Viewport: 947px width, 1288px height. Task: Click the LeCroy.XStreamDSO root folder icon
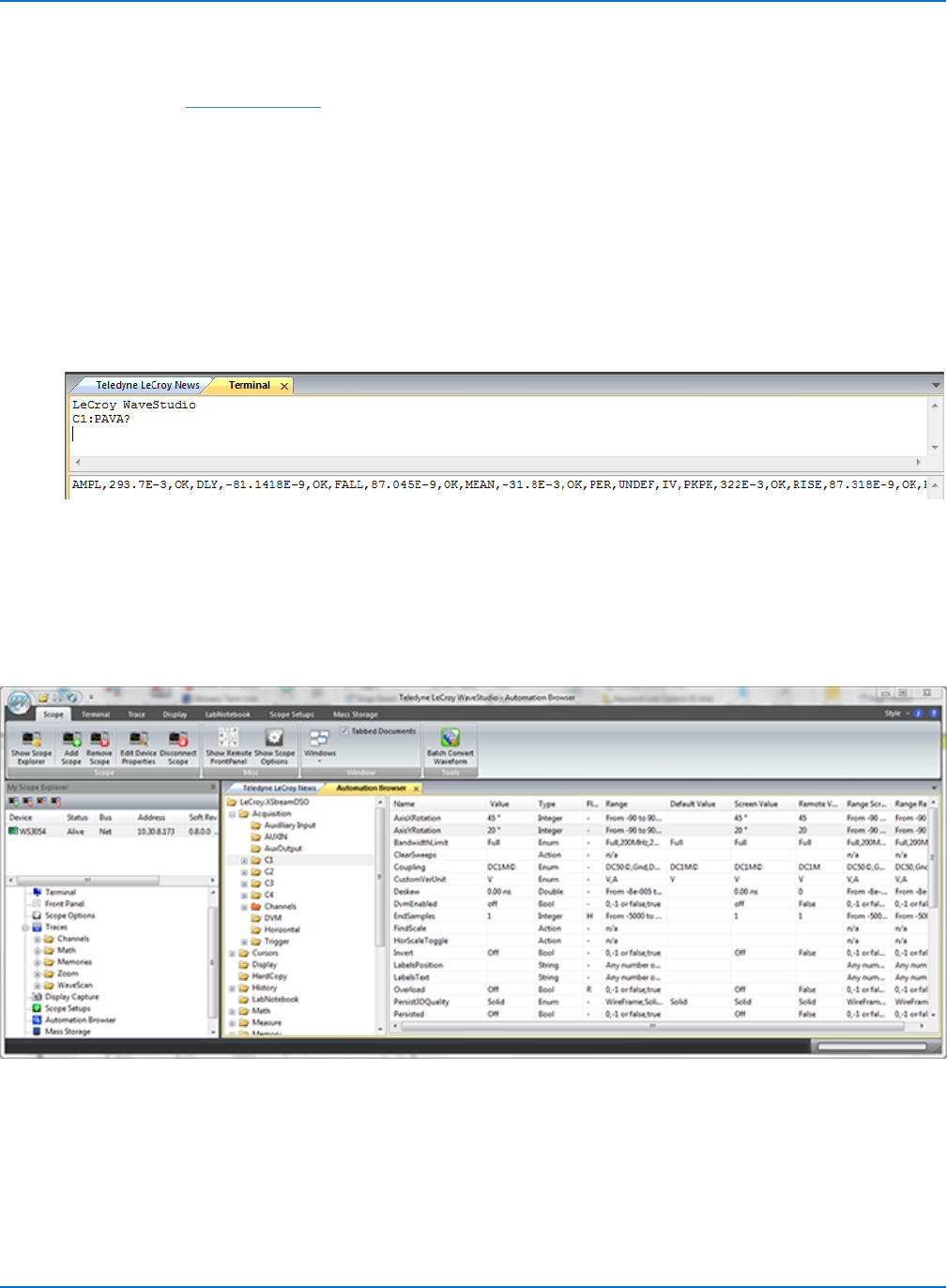pyautogui.click(x=232, y=803)
